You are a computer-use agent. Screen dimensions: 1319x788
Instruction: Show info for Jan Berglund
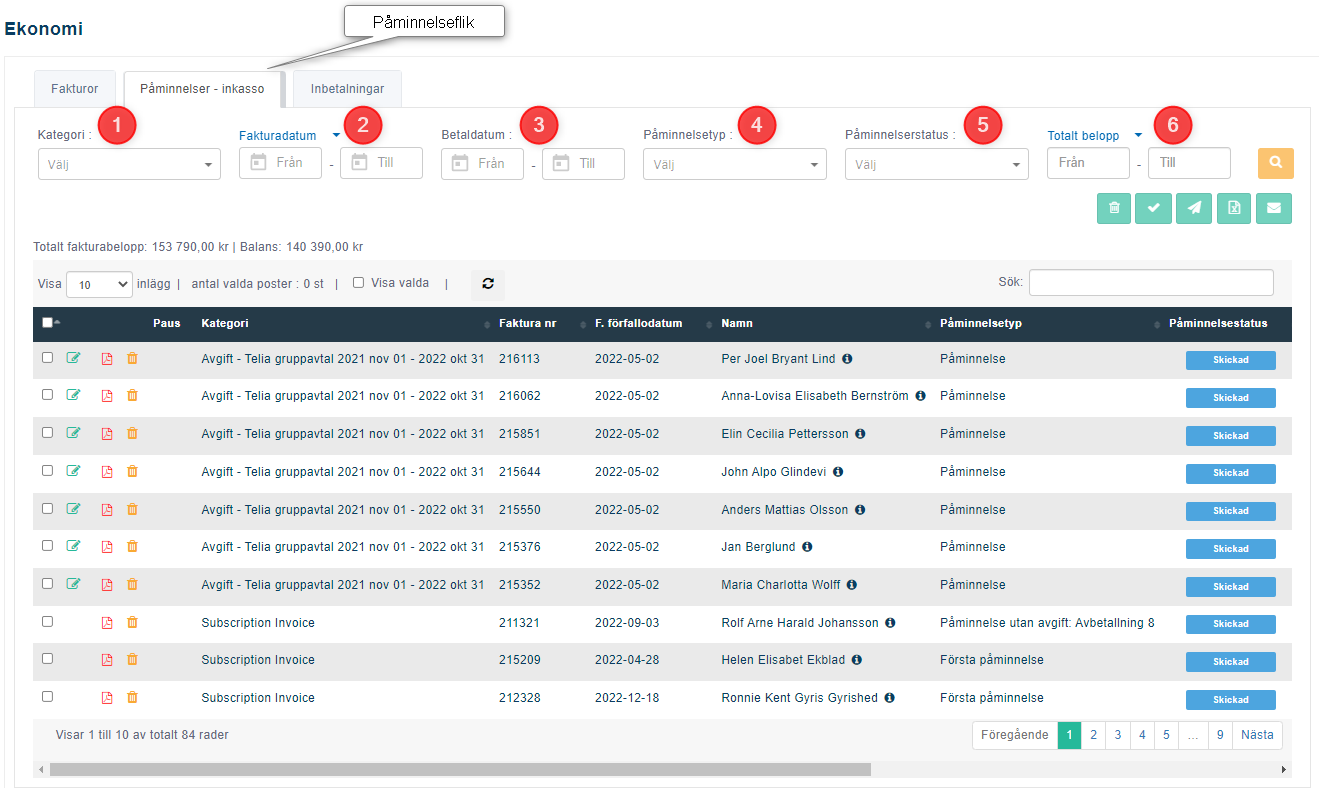[x=807, y=547]
